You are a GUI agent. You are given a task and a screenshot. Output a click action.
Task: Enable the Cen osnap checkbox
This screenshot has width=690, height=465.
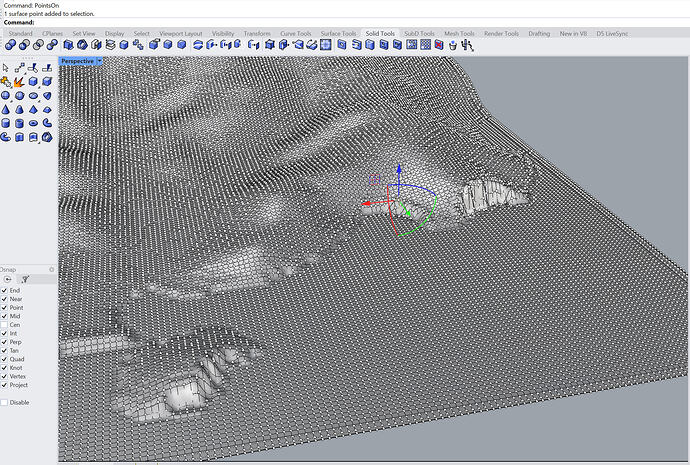click(4, 325)
